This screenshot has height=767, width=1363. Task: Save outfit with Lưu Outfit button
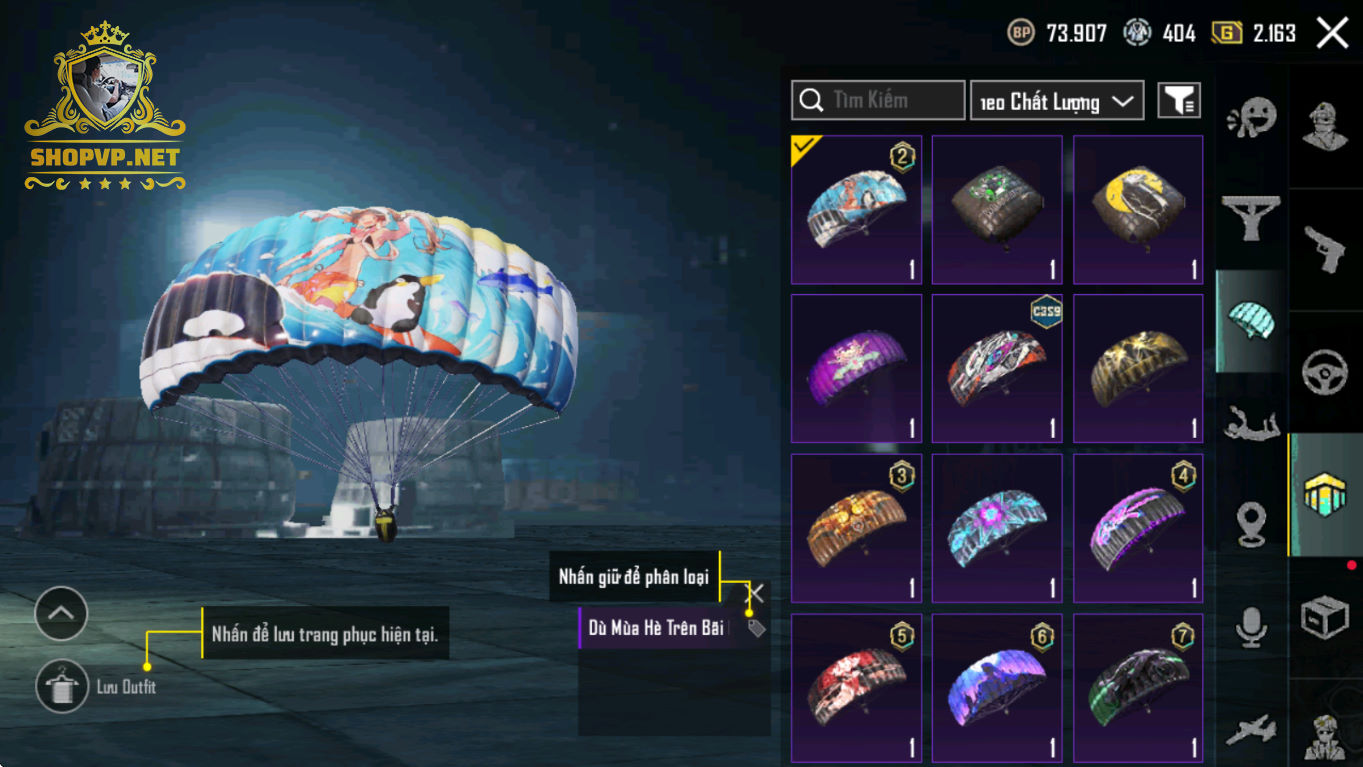(62, 687)
